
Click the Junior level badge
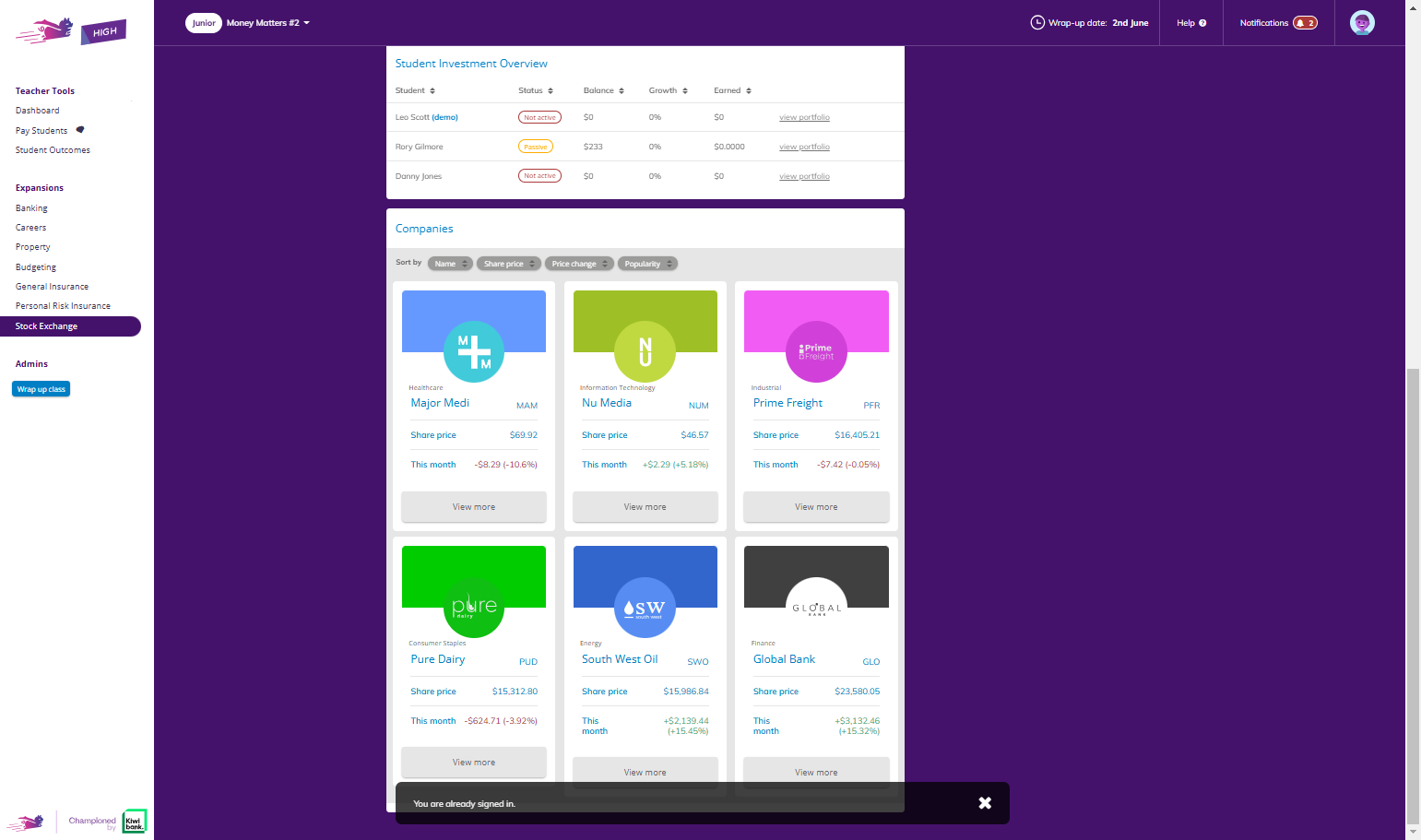[x=204, y=23]
